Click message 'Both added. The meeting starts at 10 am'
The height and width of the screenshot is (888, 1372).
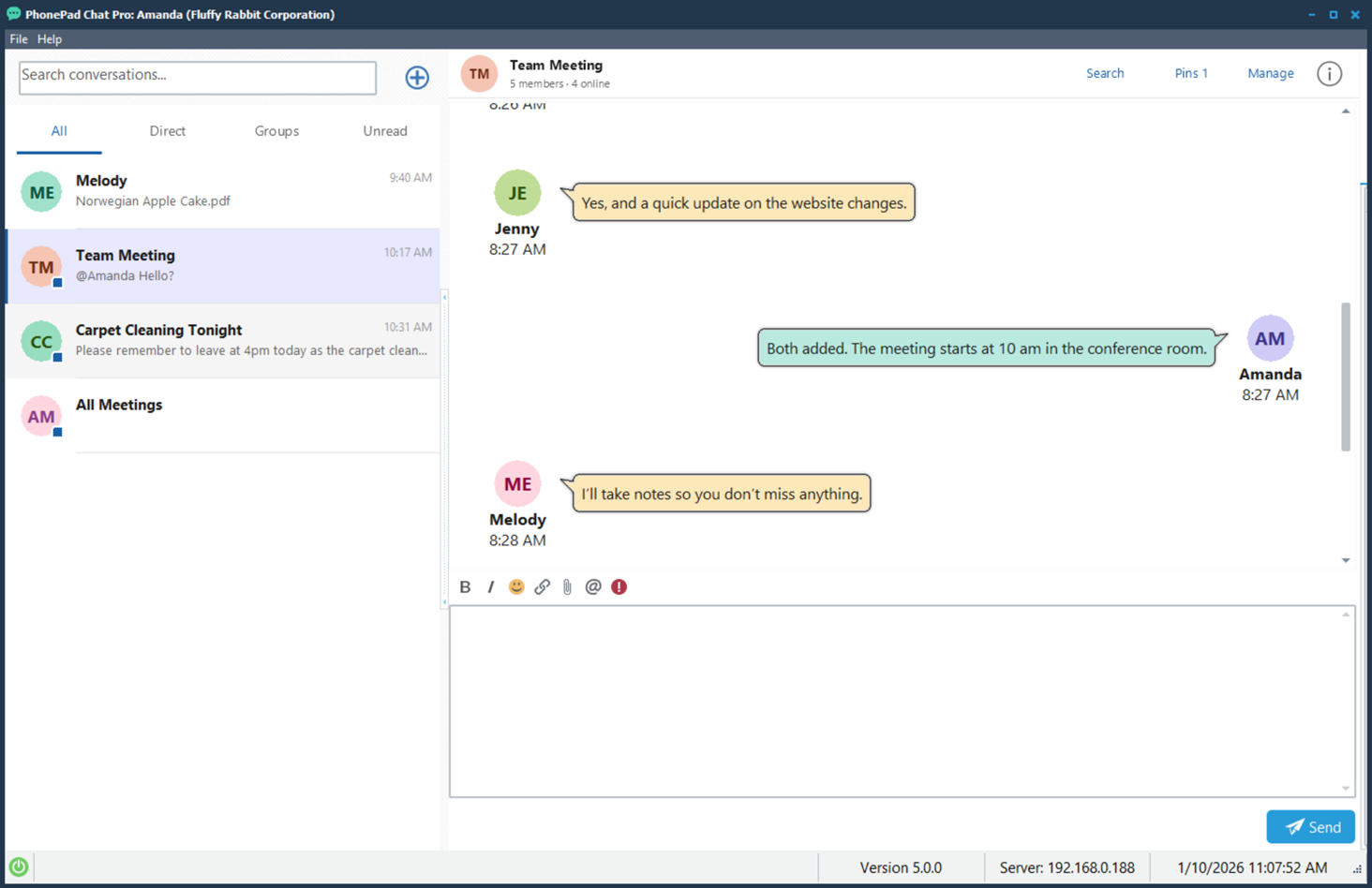[x=987, y=348]
